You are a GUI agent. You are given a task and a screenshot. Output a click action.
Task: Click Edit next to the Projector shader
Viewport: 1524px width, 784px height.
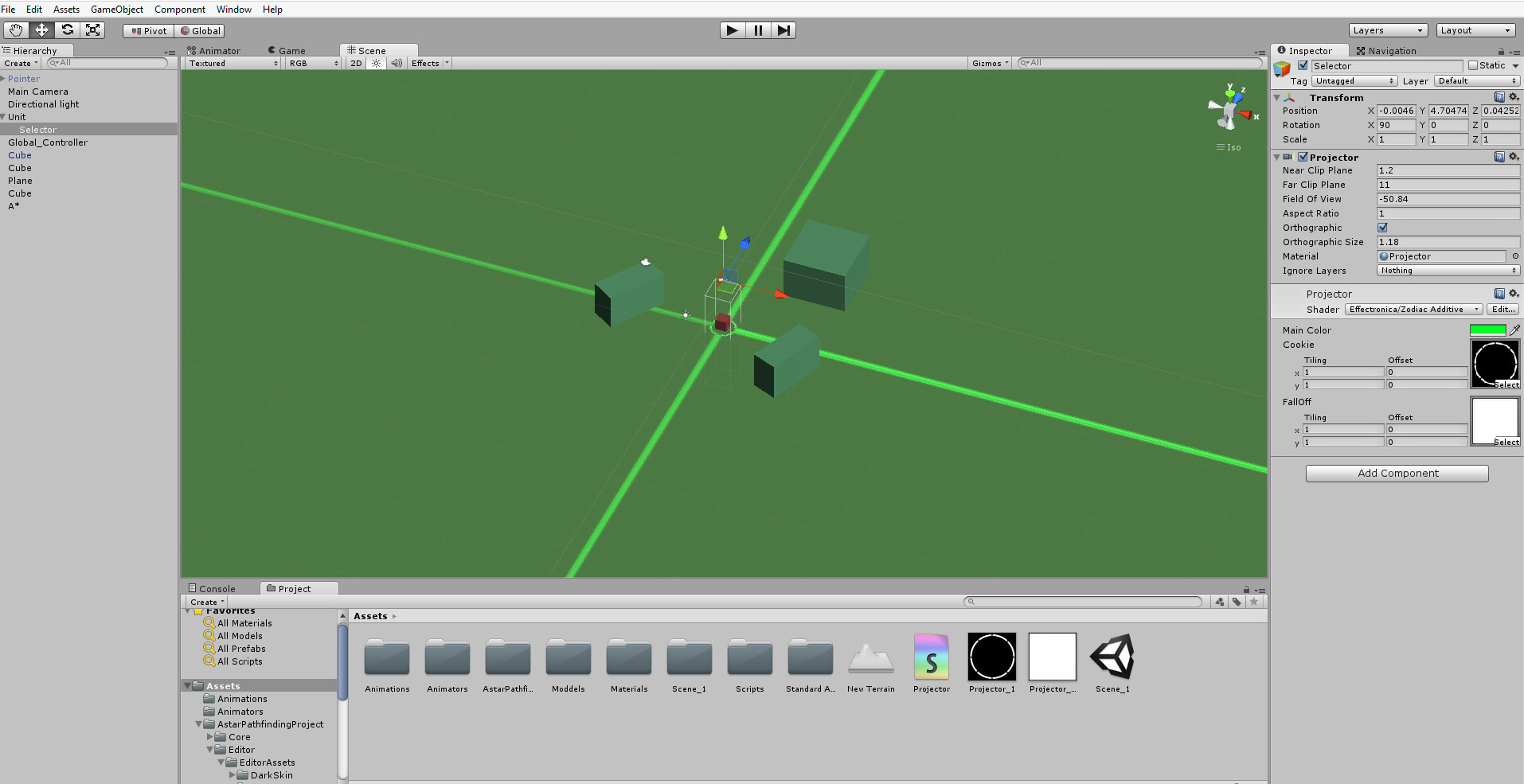tap(1503, 309)
